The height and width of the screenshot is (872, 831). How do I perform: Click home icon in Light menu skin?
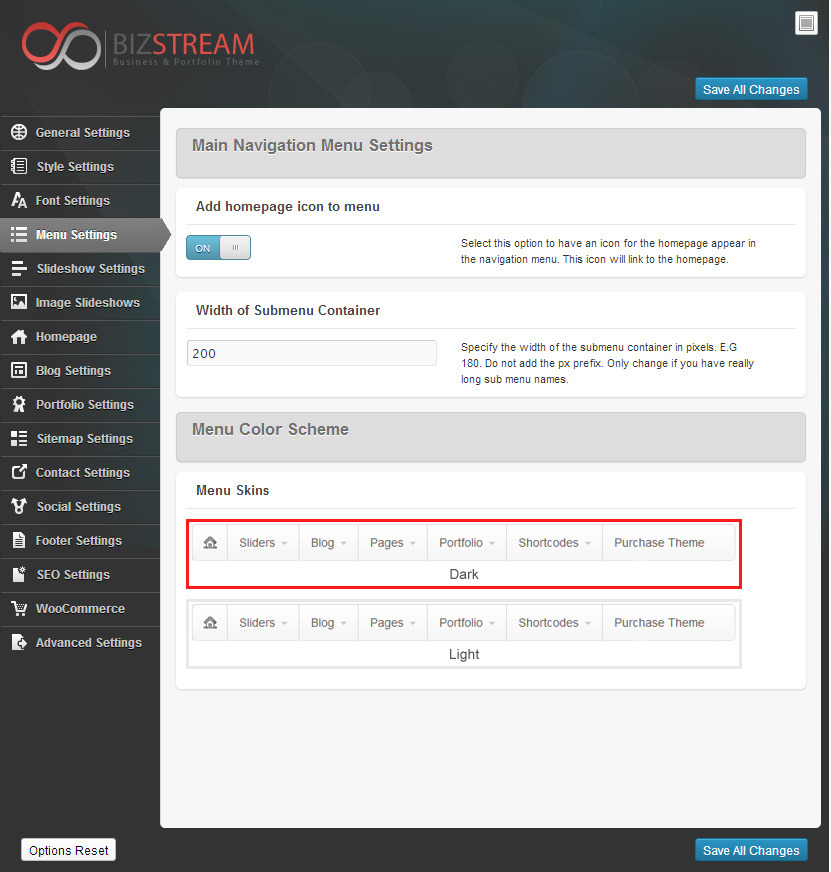[x=210, y=623]
